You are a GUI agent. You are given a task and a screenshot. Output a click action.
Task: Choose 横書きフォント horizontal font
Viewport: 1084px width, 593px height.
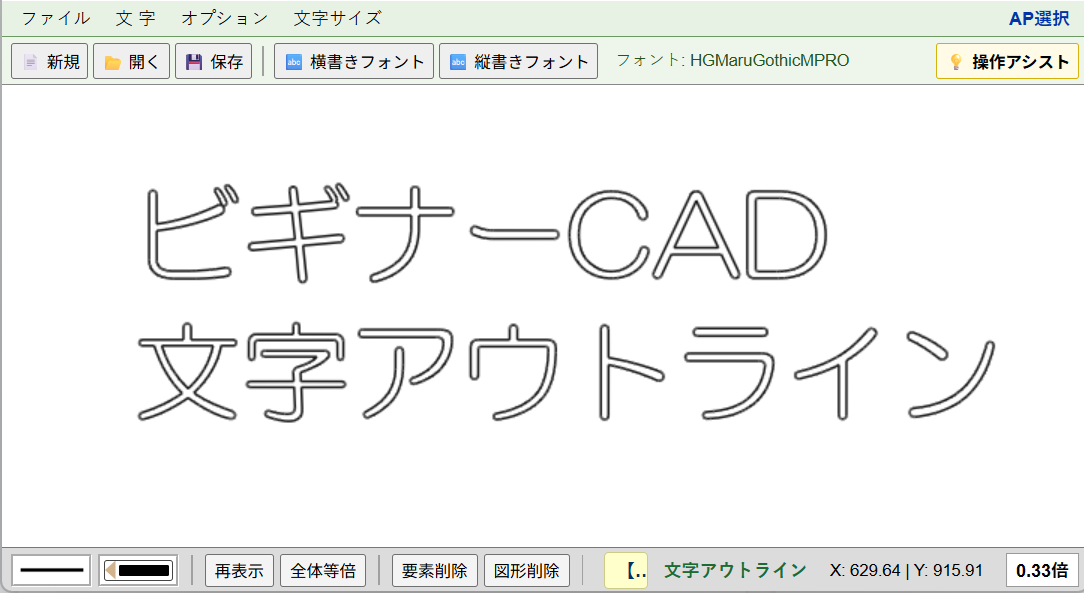pyautogui.click(x=354, y=62)
